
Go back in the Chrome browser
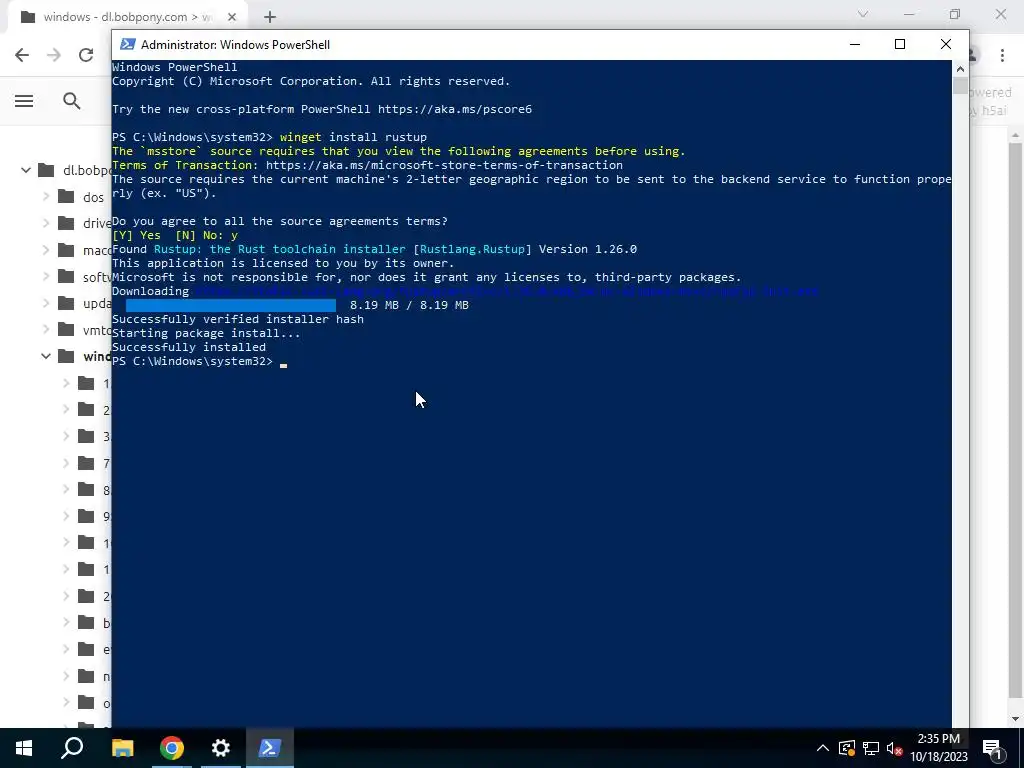[x=22, y=55]
